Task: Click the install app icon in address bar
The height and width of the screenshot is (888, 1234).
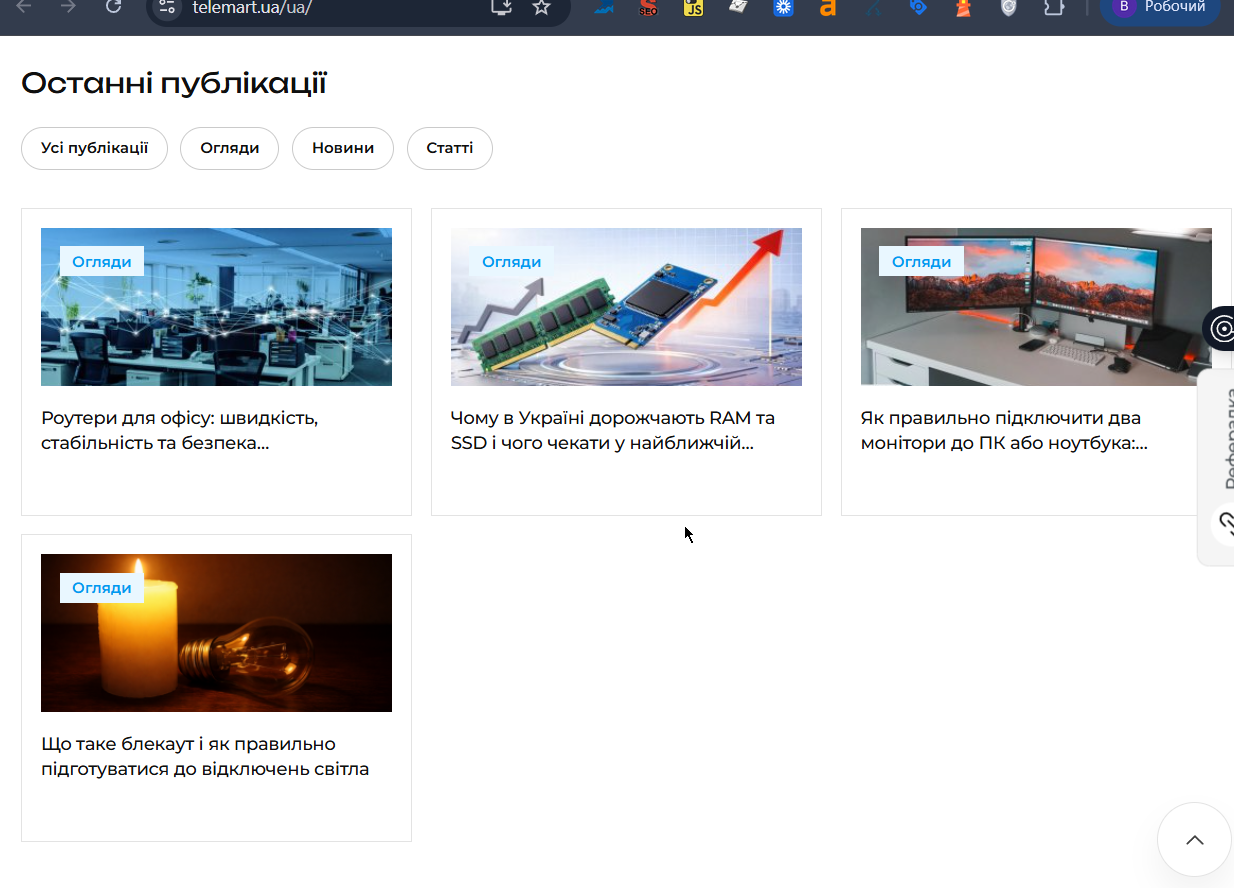Action: tap(502, 7)
